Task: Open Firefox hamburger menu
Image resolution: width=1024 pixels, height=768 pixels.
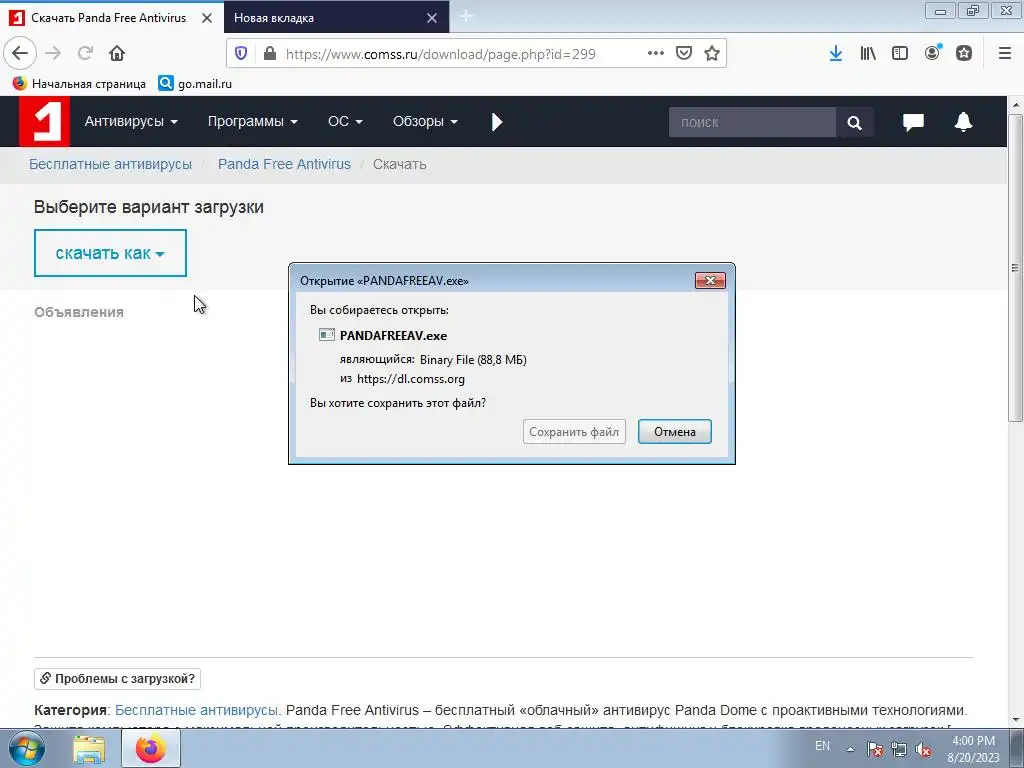Action: tap(1005, 54)
